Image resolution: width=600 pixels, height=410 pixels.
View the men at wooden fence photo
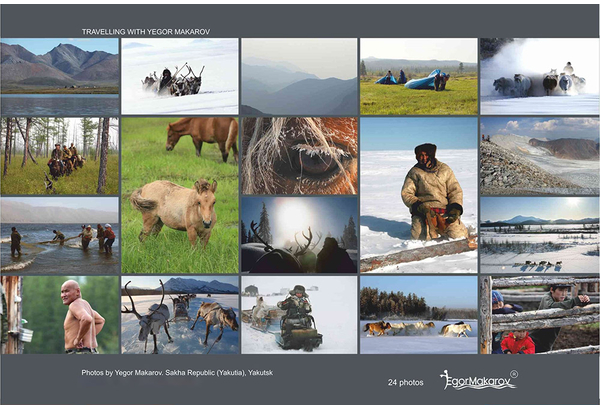[539, 314]
